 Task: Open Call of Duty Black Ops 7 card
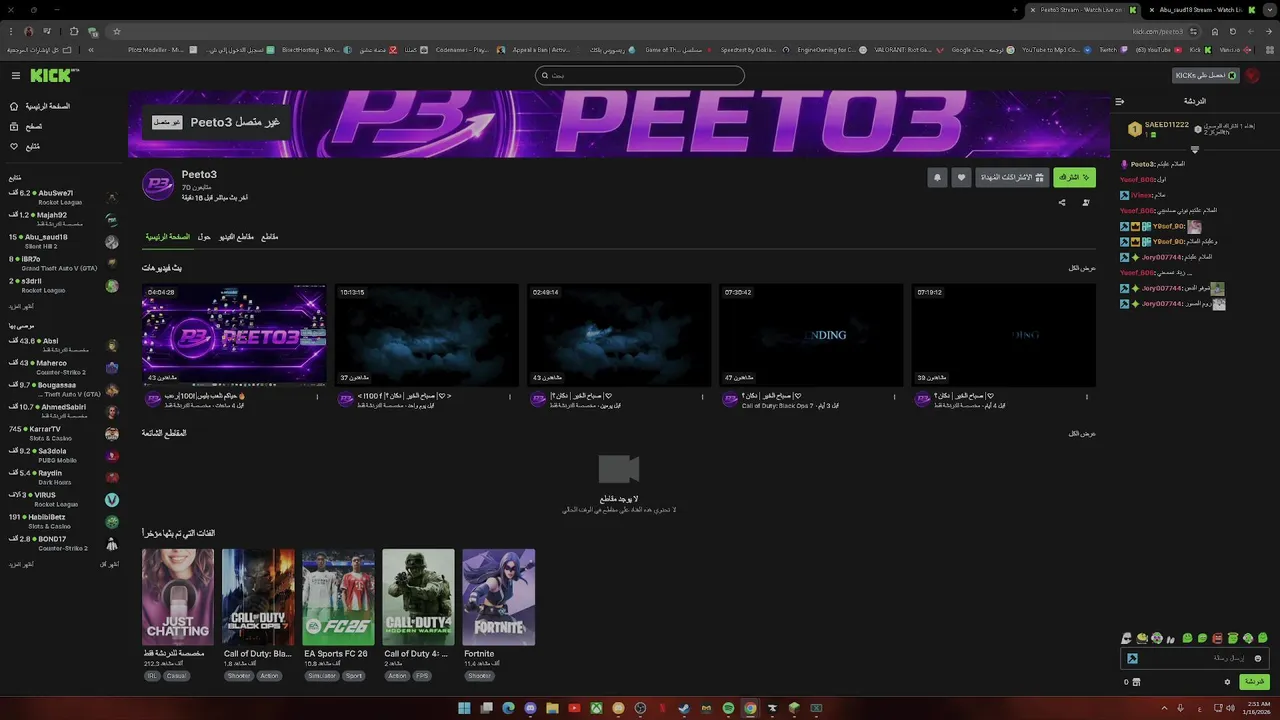pyautogui.click(x=258, y=597)
